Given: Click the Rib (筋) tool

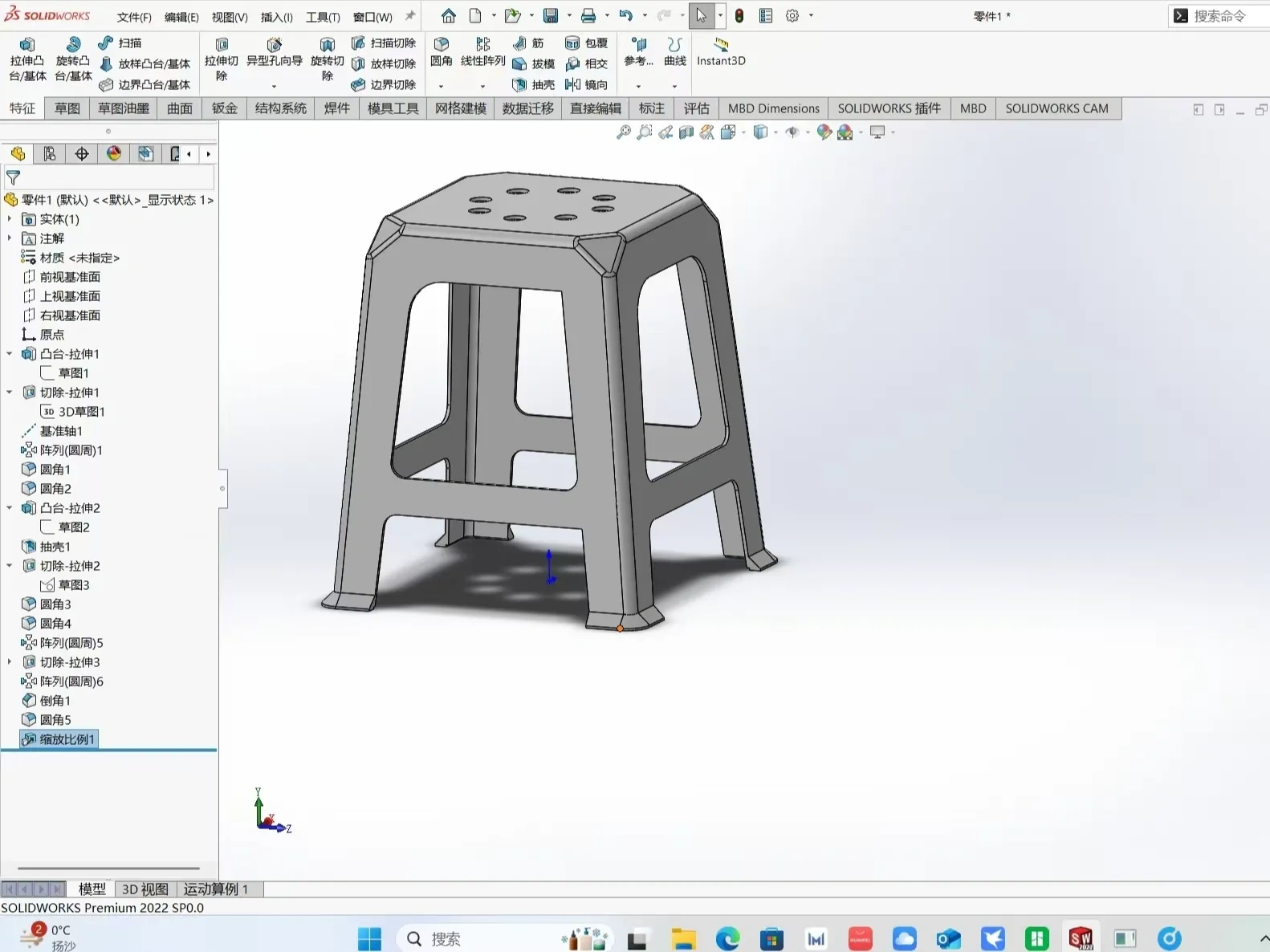Looking at the screenshot, I should tap(528, 43).
